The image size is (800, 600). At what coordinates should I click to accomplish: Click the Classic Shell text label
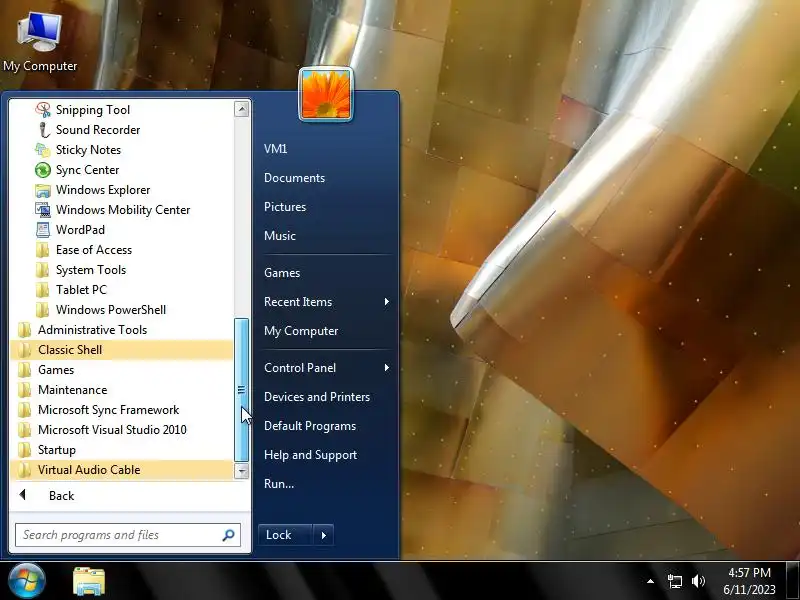(x=70, y=350)
